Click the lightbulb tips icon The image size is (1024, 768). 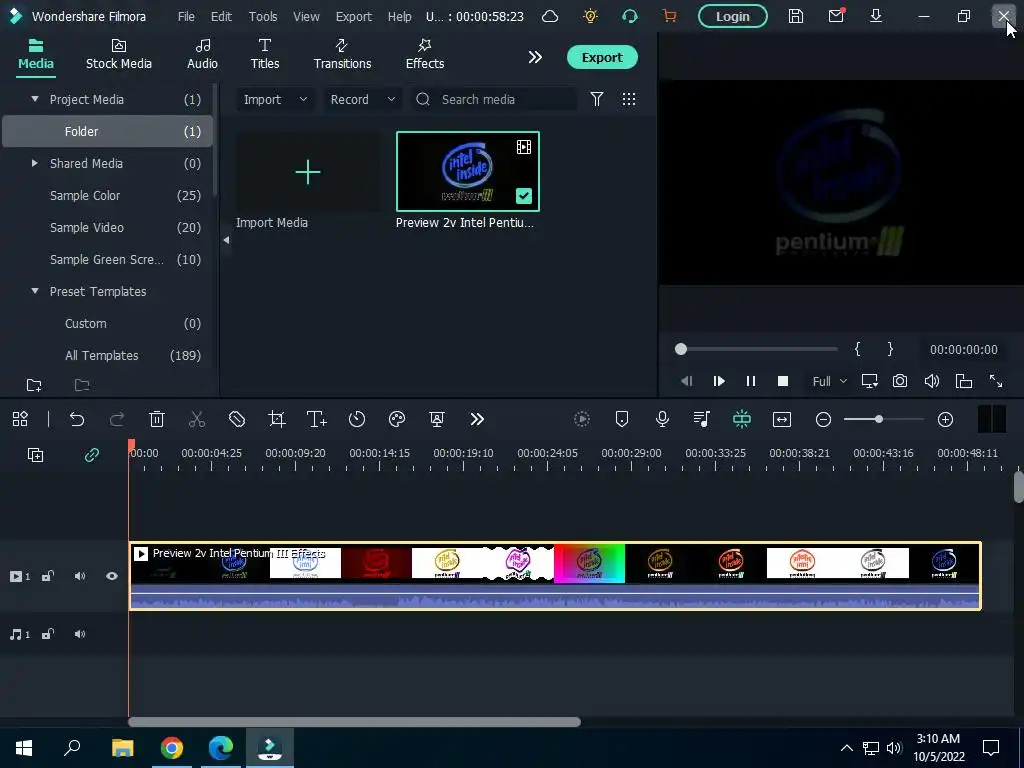(x=590, y=16)
